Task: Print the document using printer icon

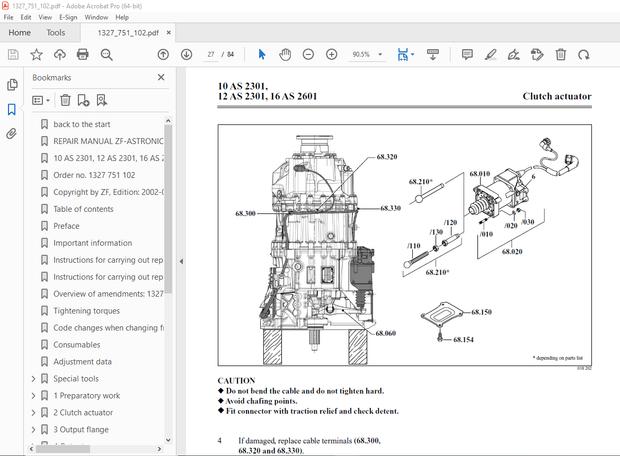Action: 83,54
